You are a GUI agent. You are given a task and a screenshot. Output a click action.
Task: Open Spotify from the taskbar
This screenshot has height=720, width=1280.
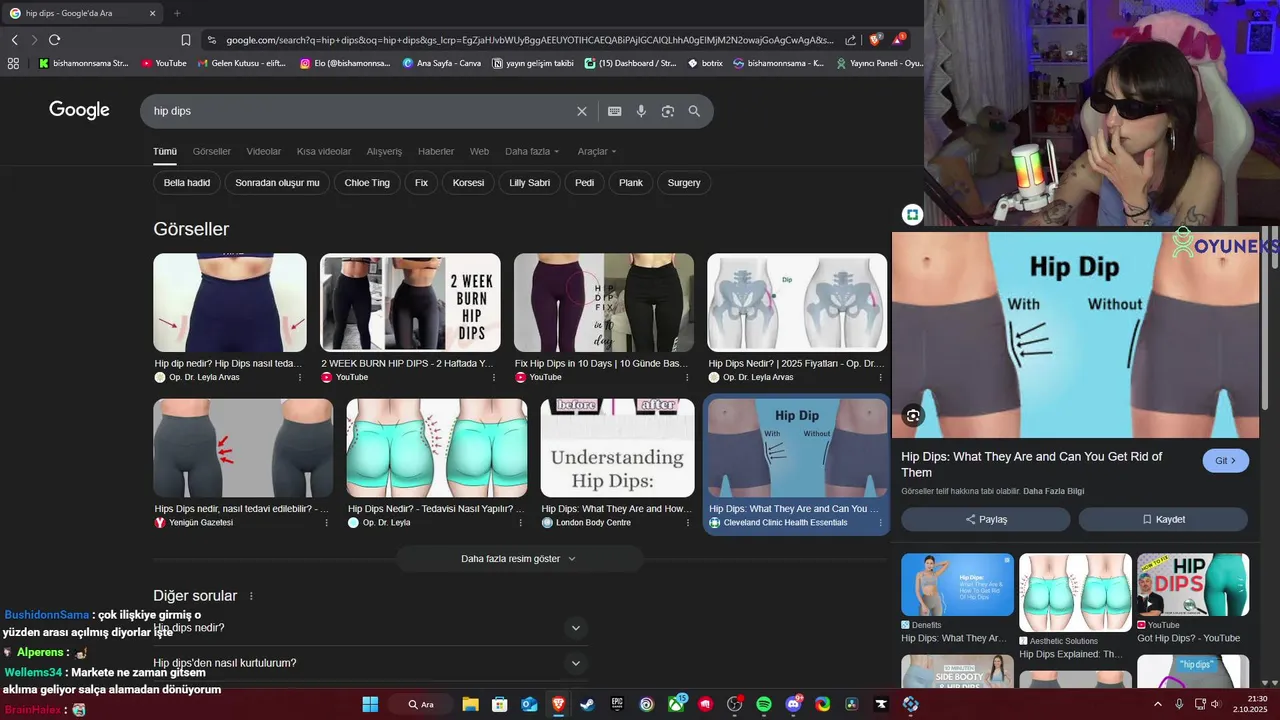(x=764, y=704)
